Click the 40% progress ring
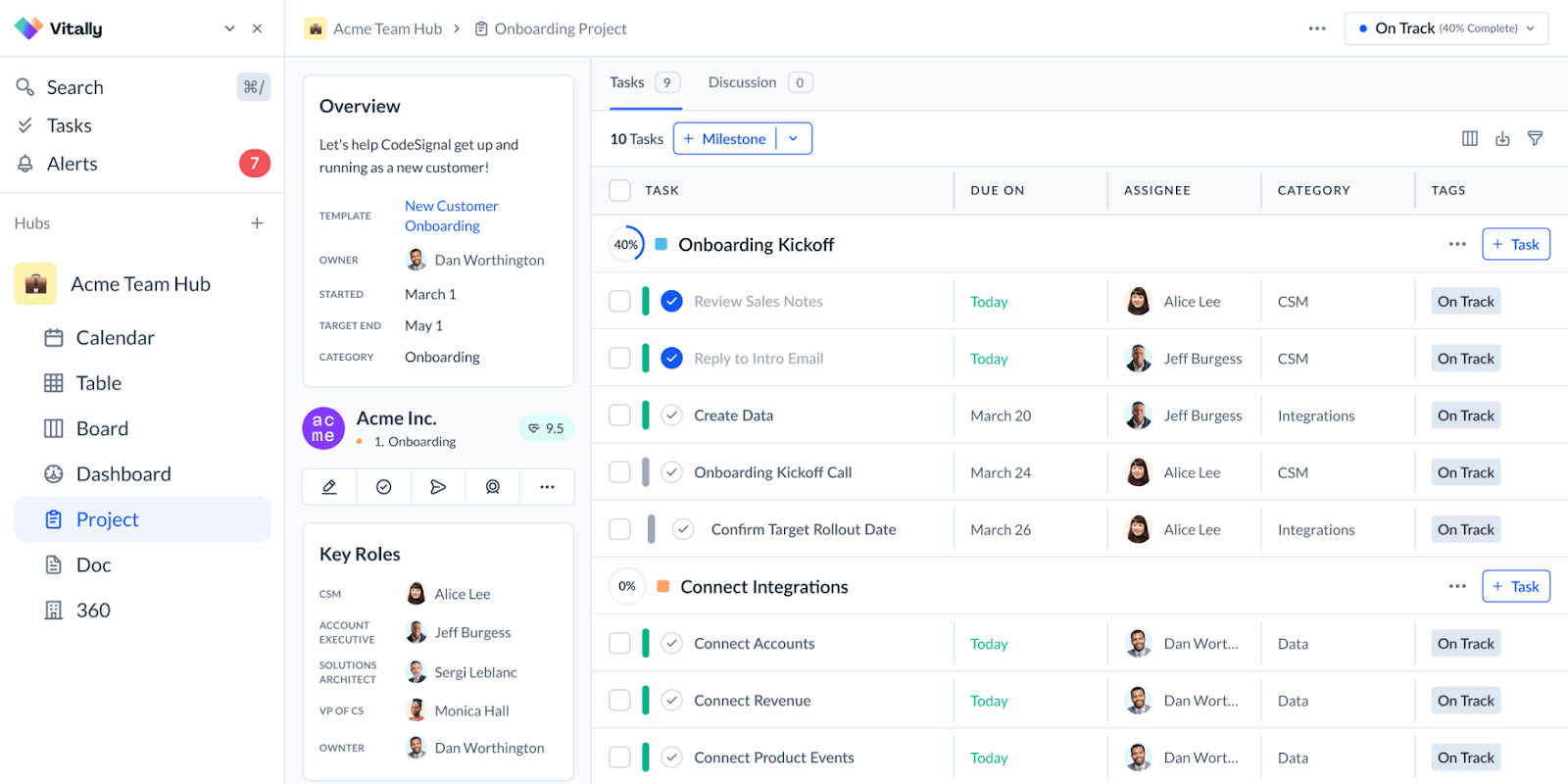This screenshot has width=1568, height=784. (x=626, y=244)
